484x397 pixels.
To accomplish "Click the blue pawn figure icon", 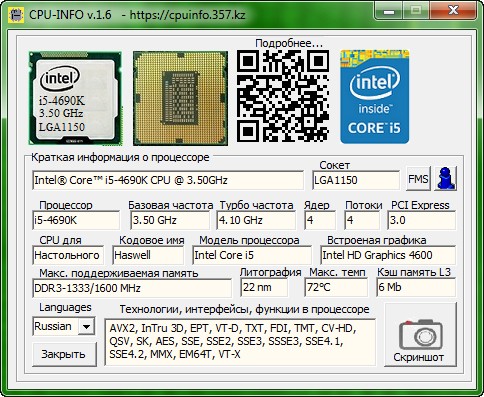I will (x=446, y=179).
